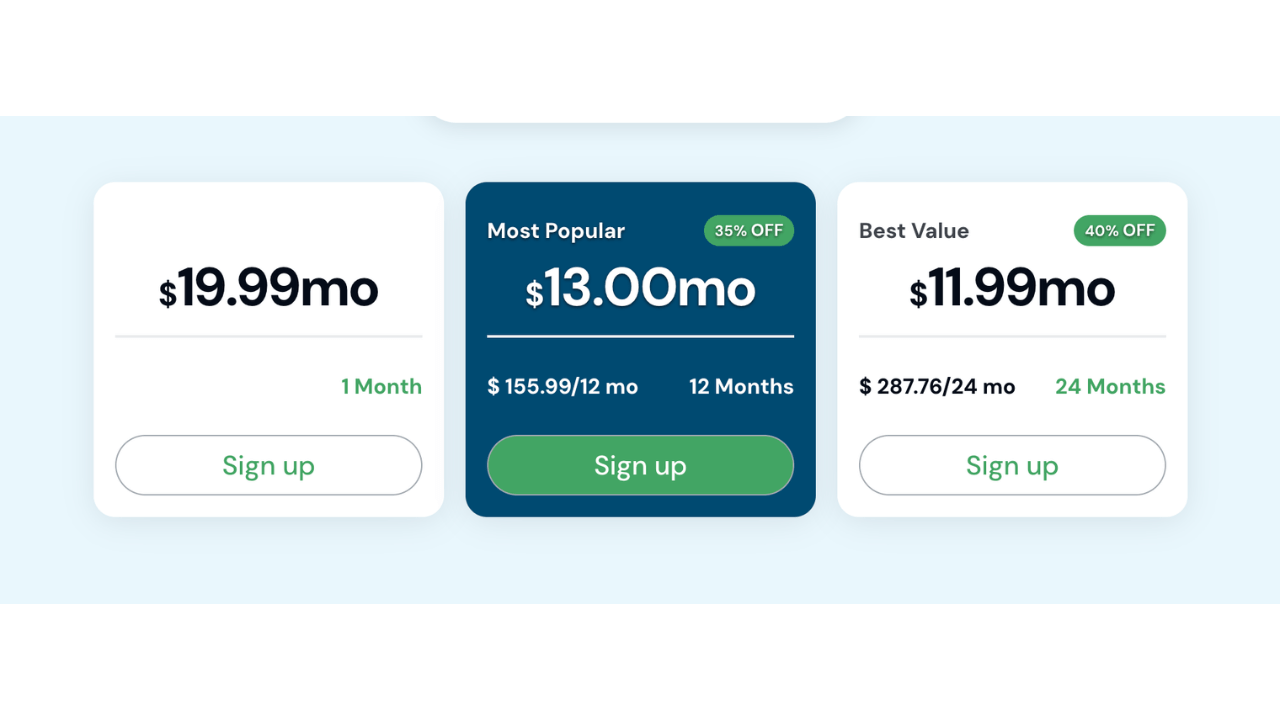Viewport: 1280px width, 720px height.
Task: Click the $13.00/mo price text
Action: tap(640, 288)
